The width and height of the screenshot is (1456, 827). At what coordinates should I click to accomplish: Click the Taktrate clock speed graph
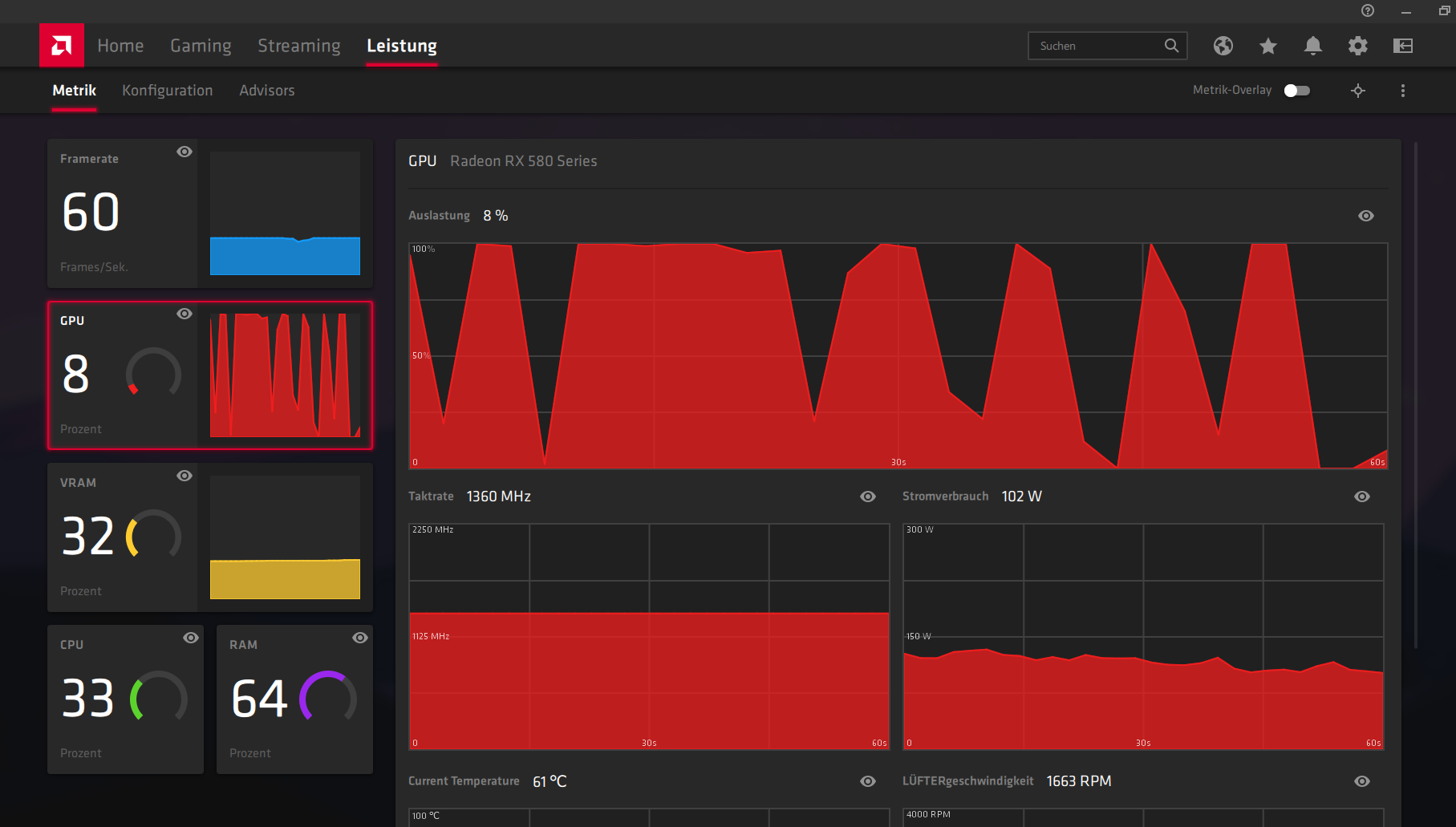coord(649,637)
